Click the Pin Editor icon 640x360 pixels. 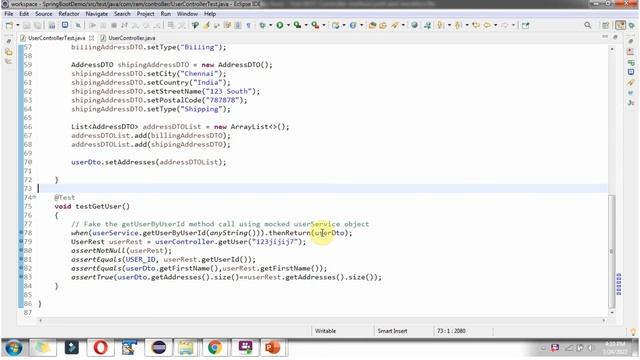pos(526,25)
